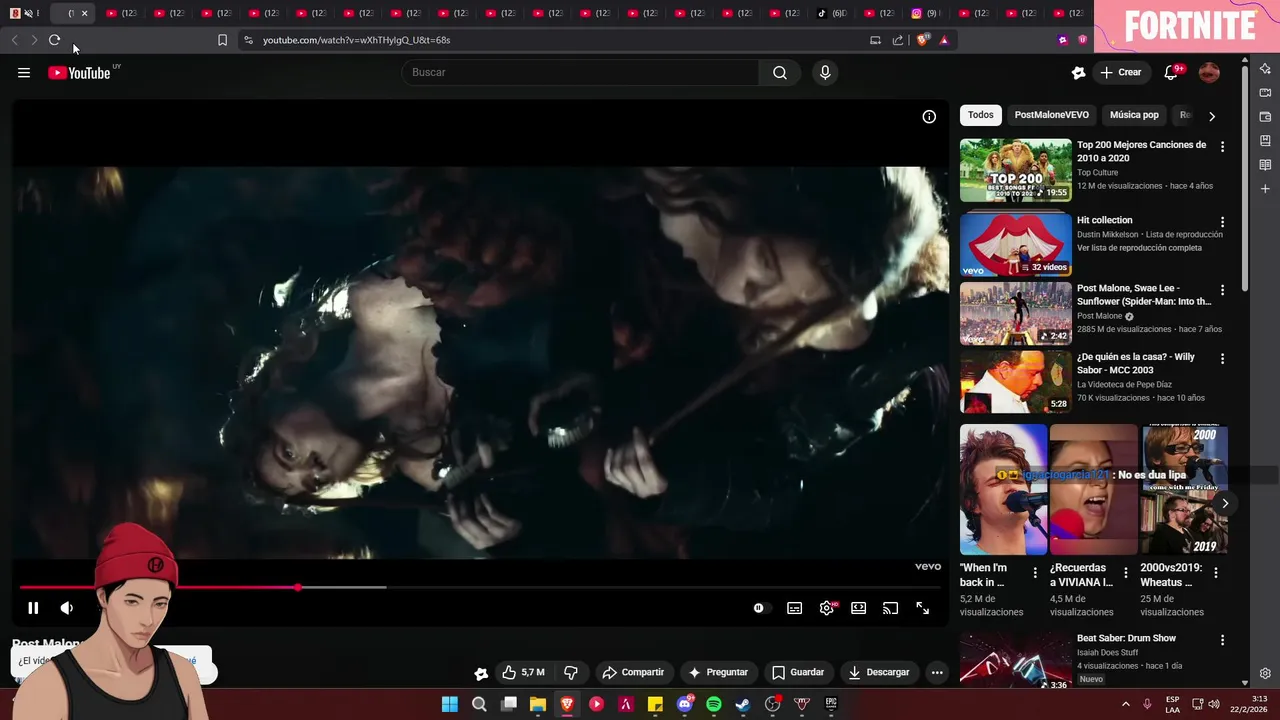This screenshot has height=720, width=1280.
Task: Open options for Sunflower video
Action: coord(1222,290)
